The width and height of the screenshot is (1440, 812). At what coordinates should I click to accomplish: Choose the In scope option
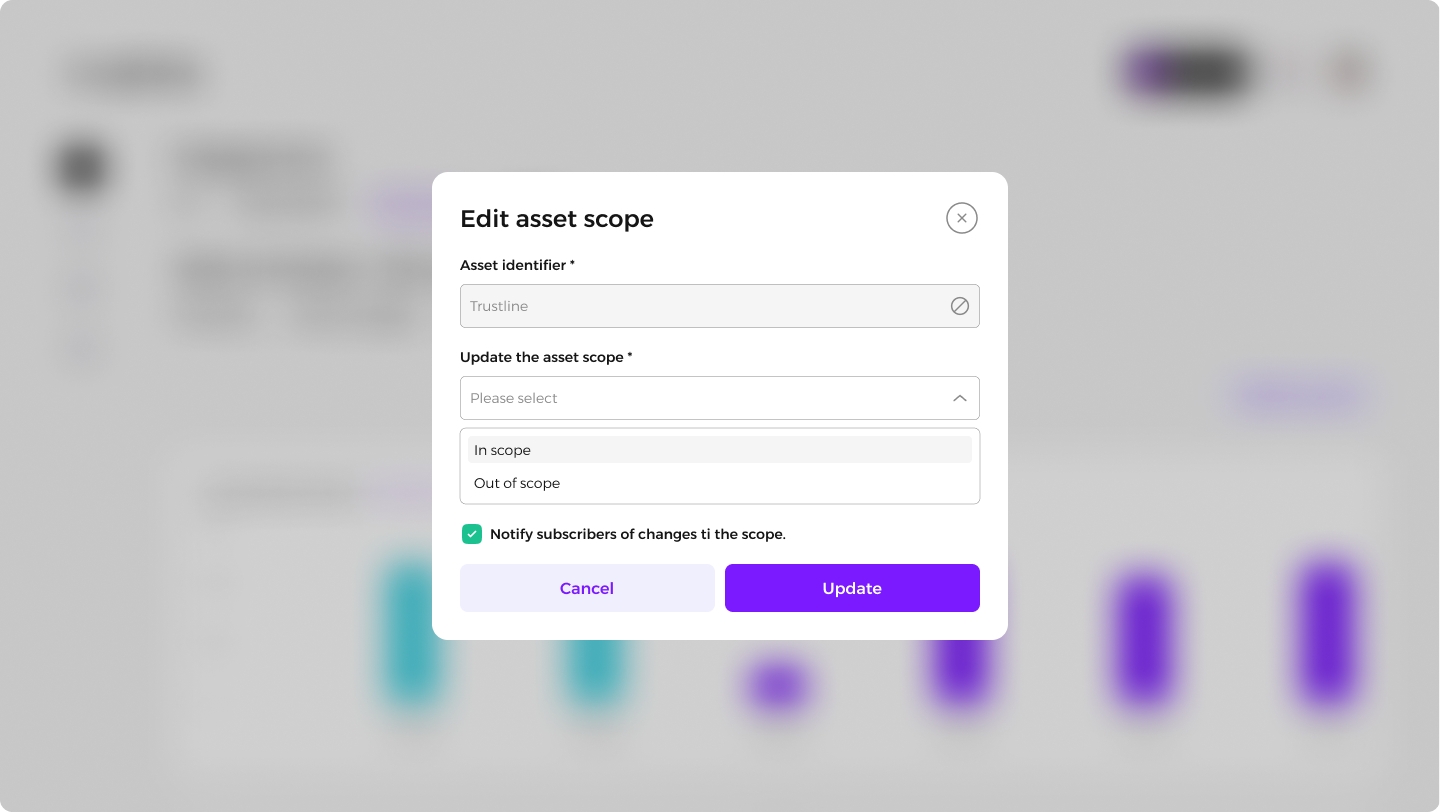point(720,450)
